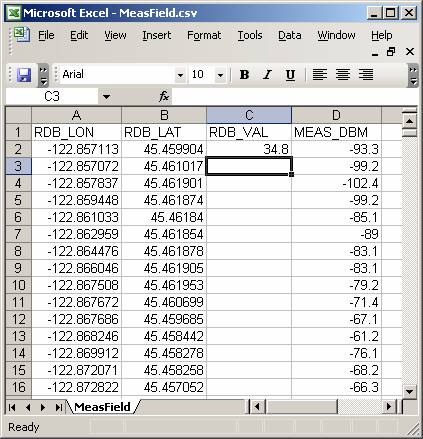Open the font size 10 dropdown

coord(220,75)
